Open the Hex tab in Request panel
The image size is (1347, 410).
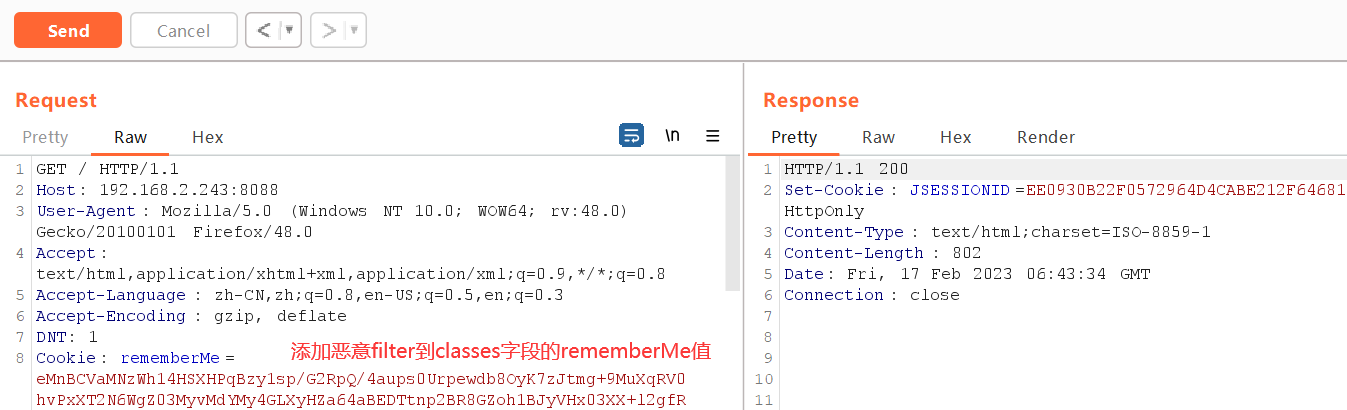(x=208, y=137)
